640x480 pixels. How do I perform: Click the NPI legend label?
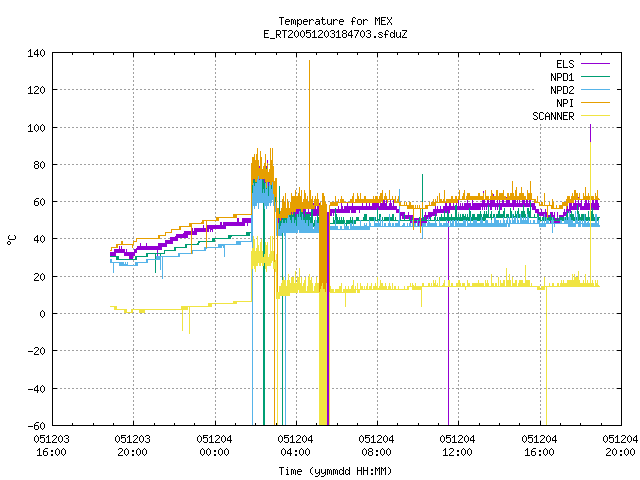(565, 103)
